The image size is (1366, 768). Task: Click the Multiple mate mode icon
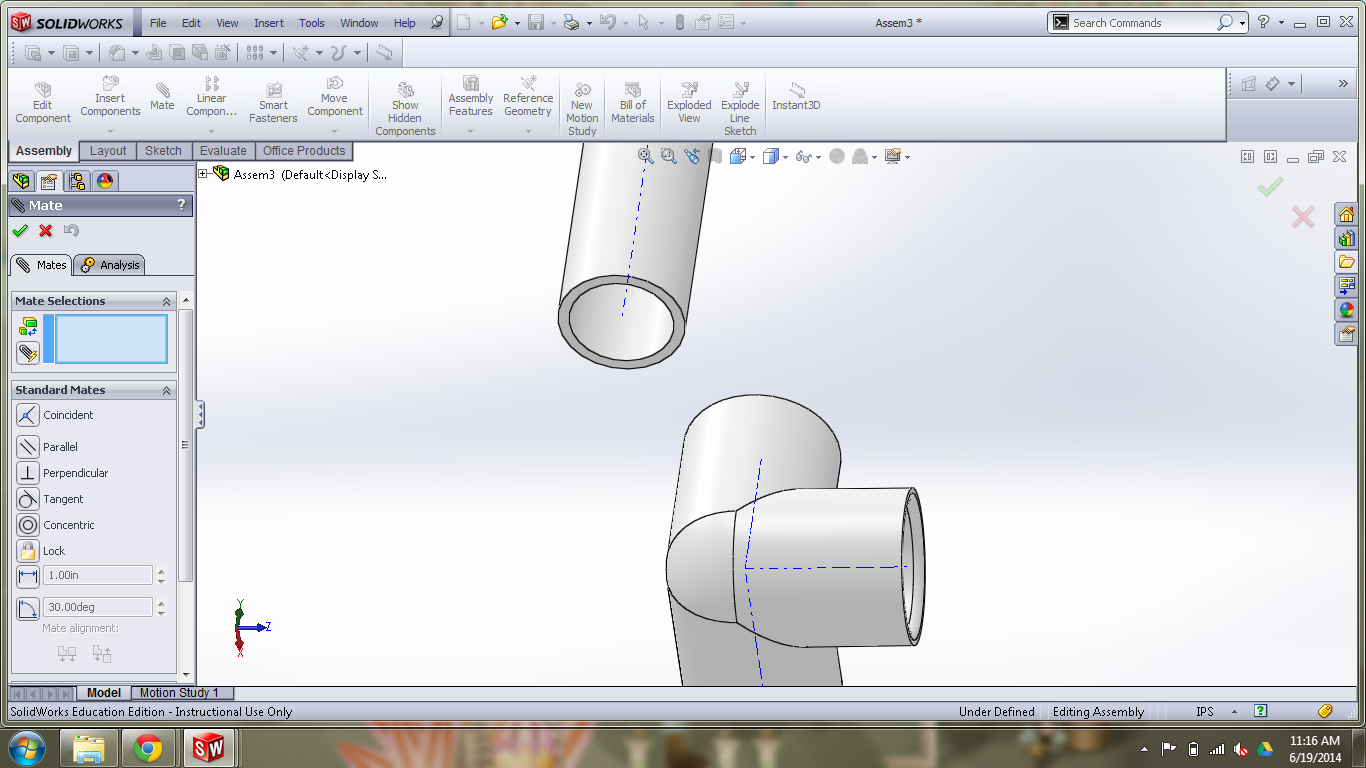[x=28, y=352]
